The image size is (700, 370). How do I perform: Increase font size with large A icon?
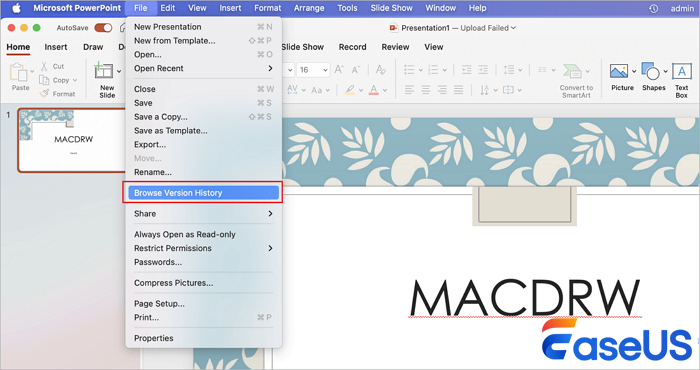click(339, 70)
